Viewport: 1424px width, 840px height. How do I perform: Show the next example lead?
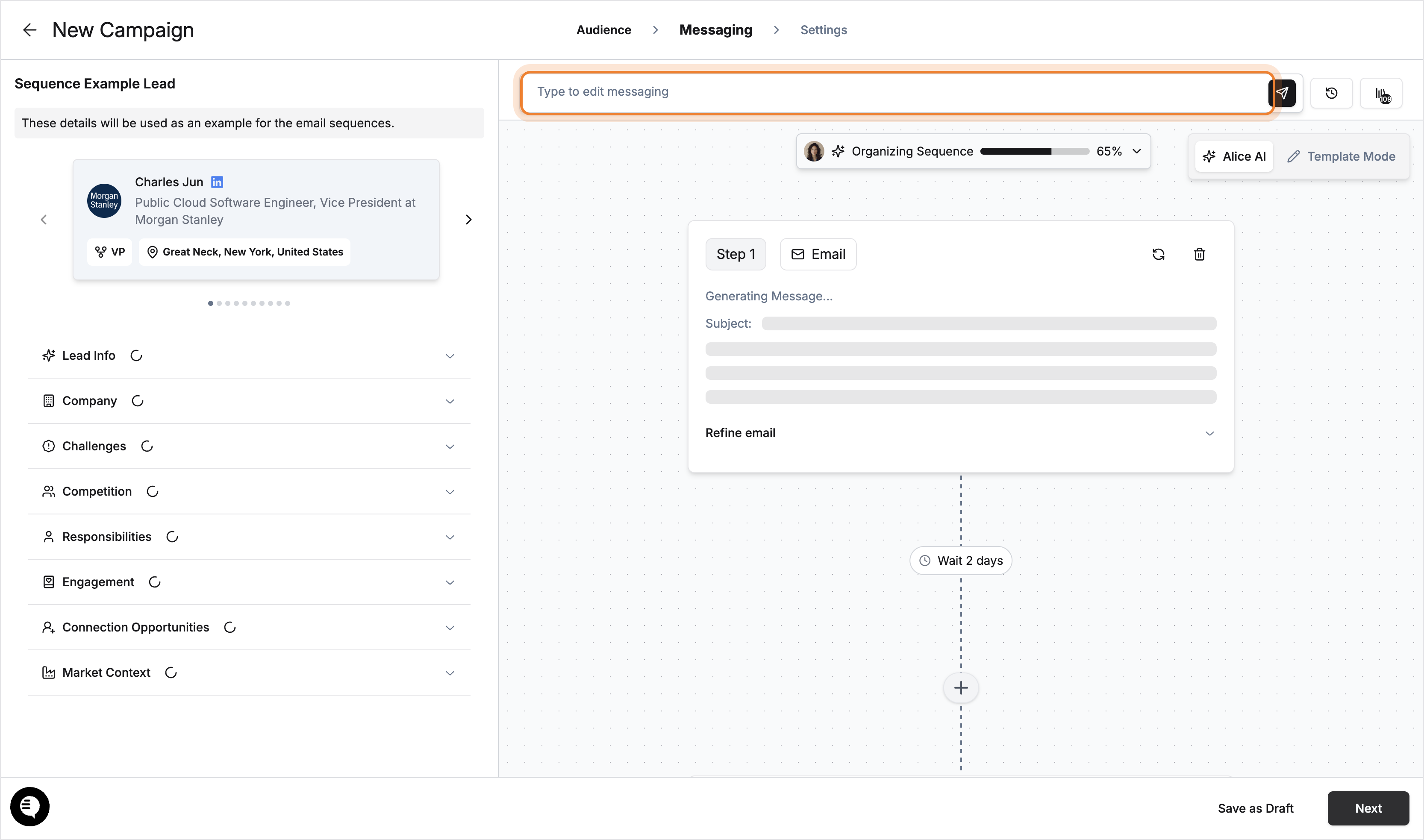pyautogui.click(x=468, y=220)
